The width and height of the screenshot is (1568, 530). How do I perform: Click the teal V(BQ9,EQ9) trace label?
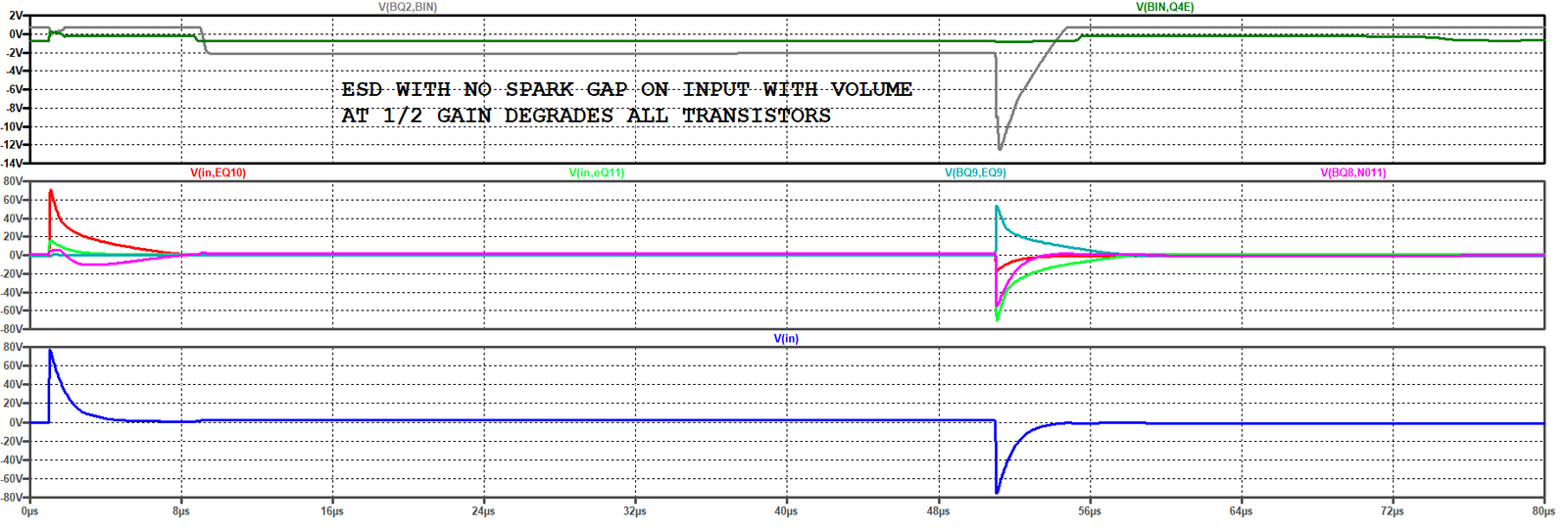[x=974, y=172]
